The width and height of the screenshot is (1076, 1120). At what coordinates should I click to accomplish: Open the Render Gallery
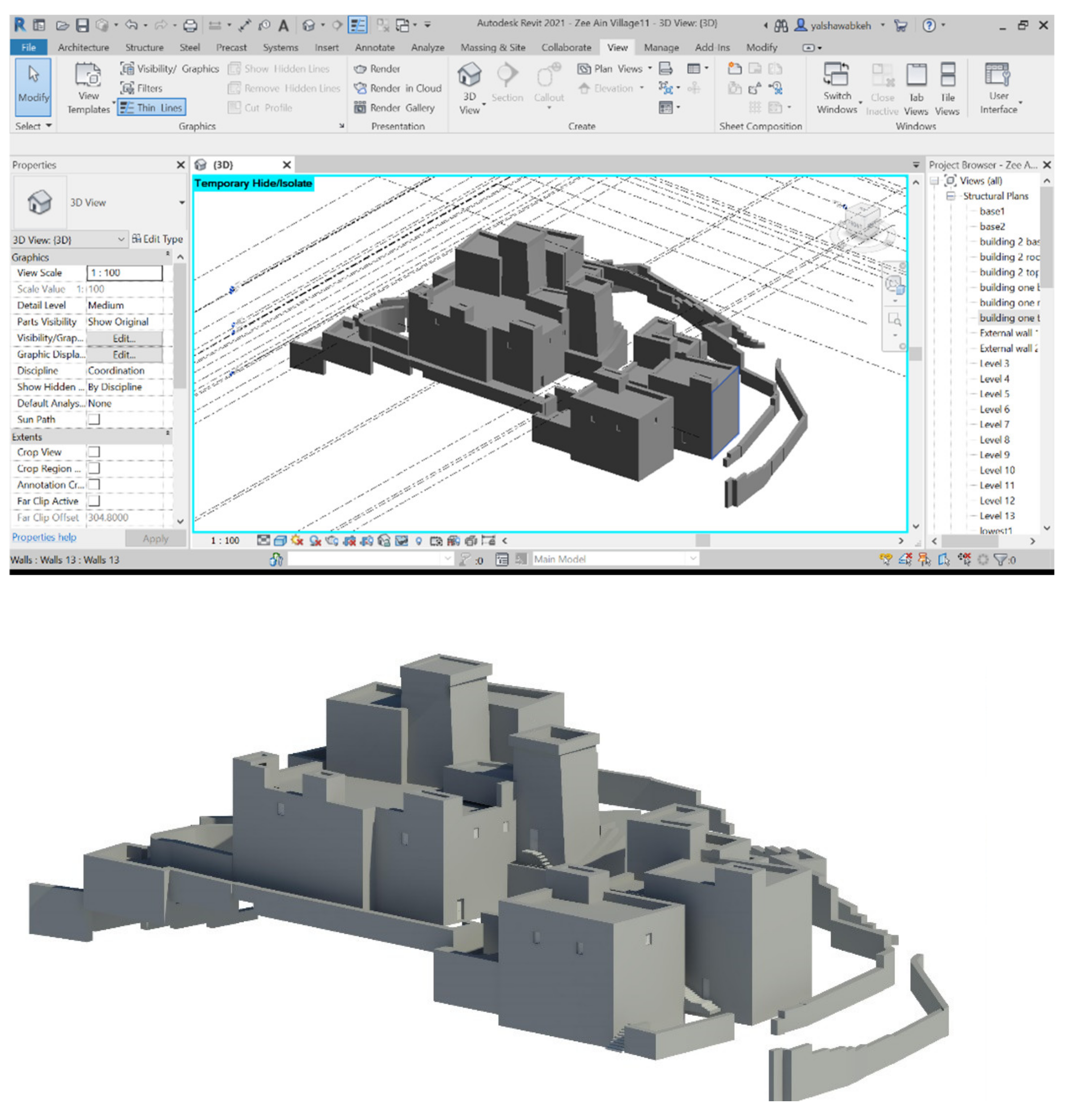click(395, 108)
